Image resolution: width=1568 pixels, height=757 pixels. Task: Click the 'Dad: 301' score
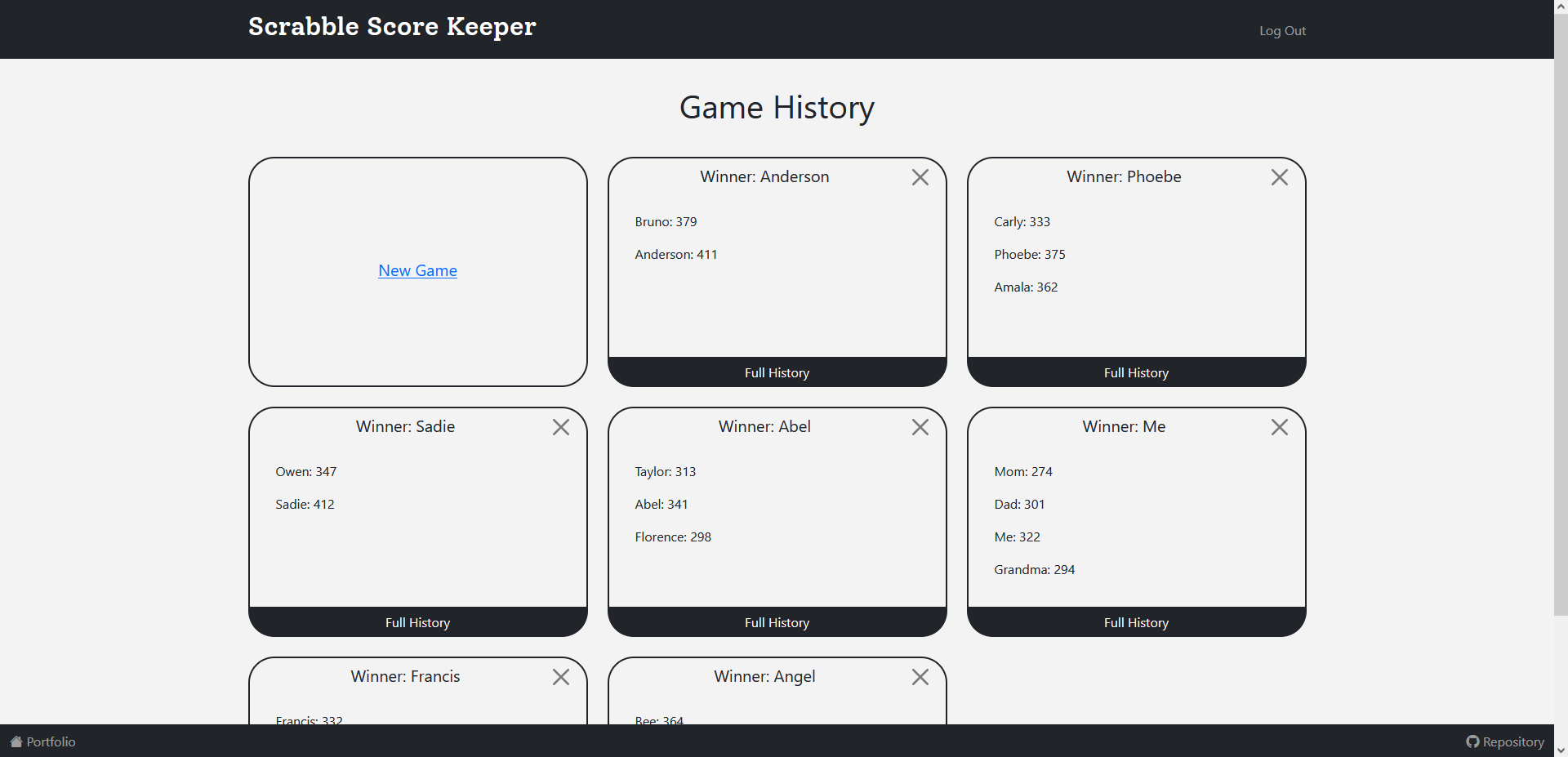[x=1019, y=504]
